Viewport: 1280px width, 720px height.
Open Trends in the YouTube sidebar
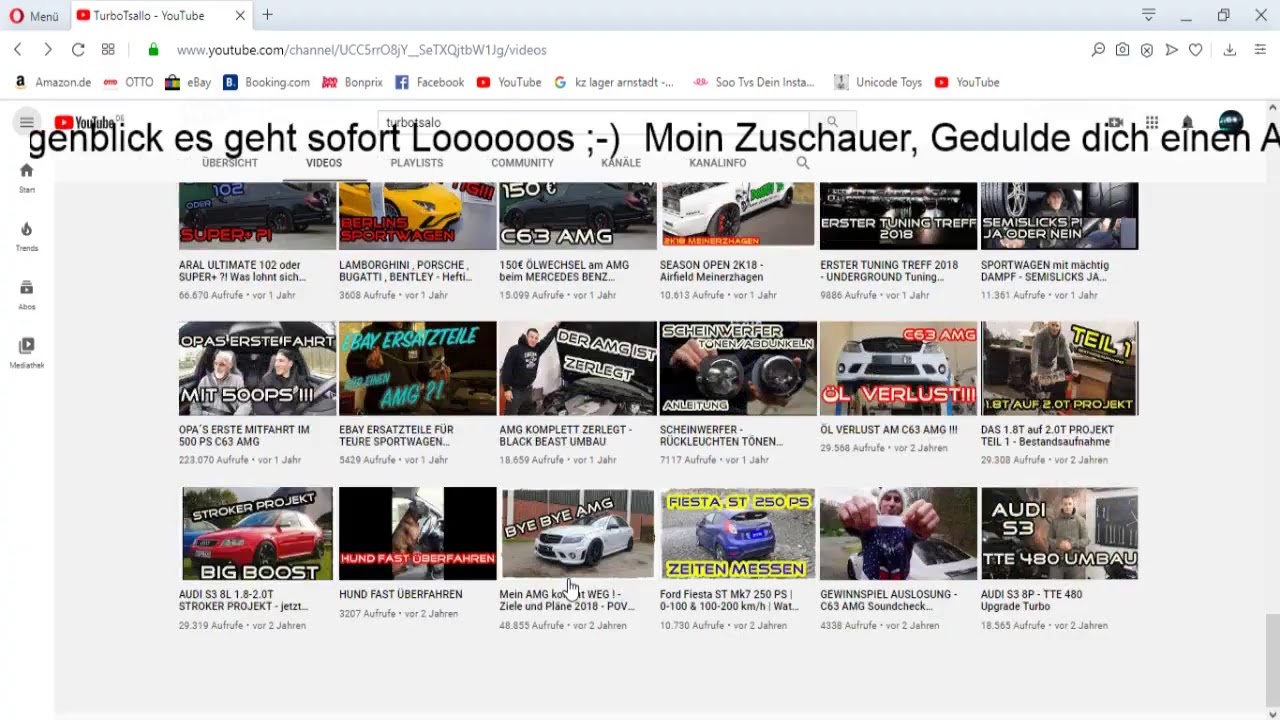(x=27, y=236)
